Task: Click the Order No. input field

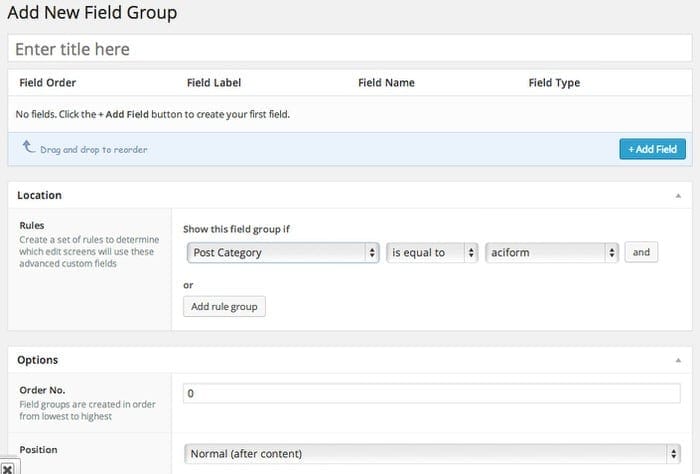Action: click(x=432, y=393)
